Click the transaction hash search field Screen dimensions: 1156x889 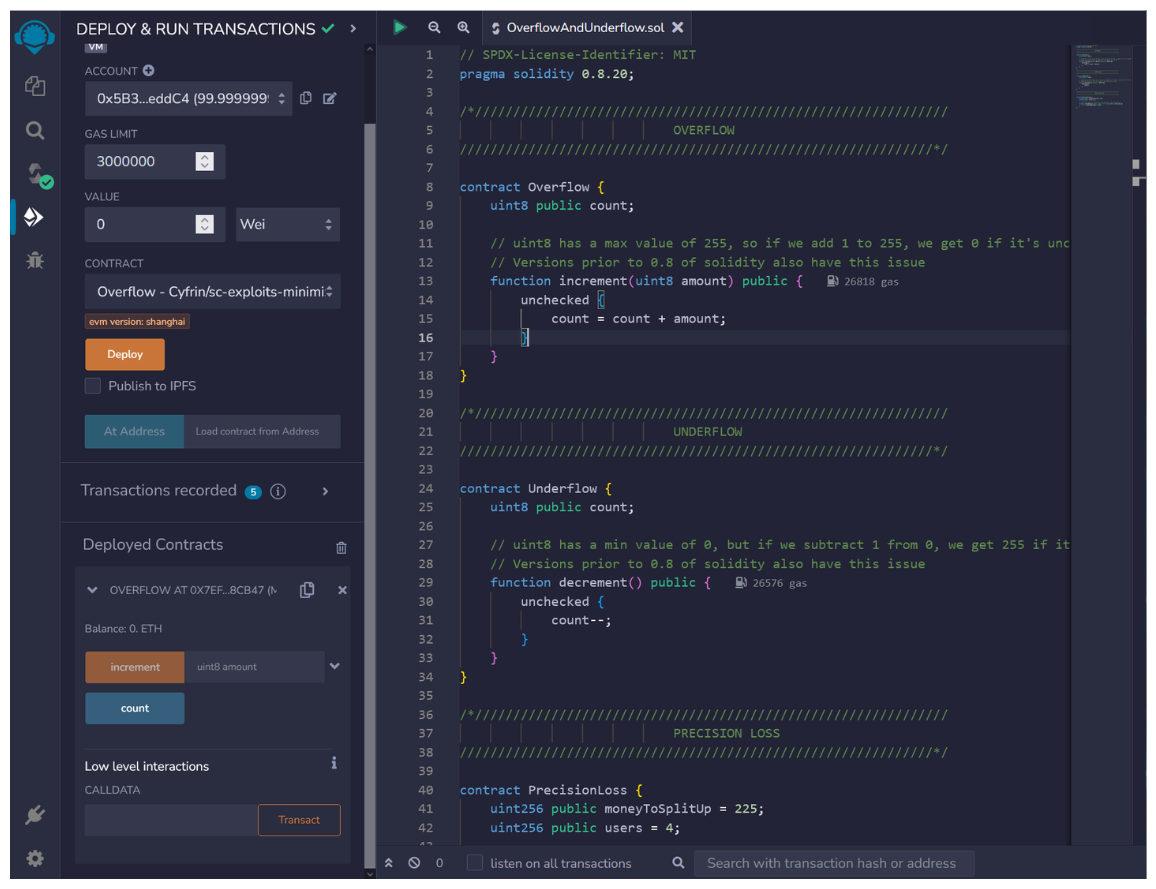[x=832, y=863]
